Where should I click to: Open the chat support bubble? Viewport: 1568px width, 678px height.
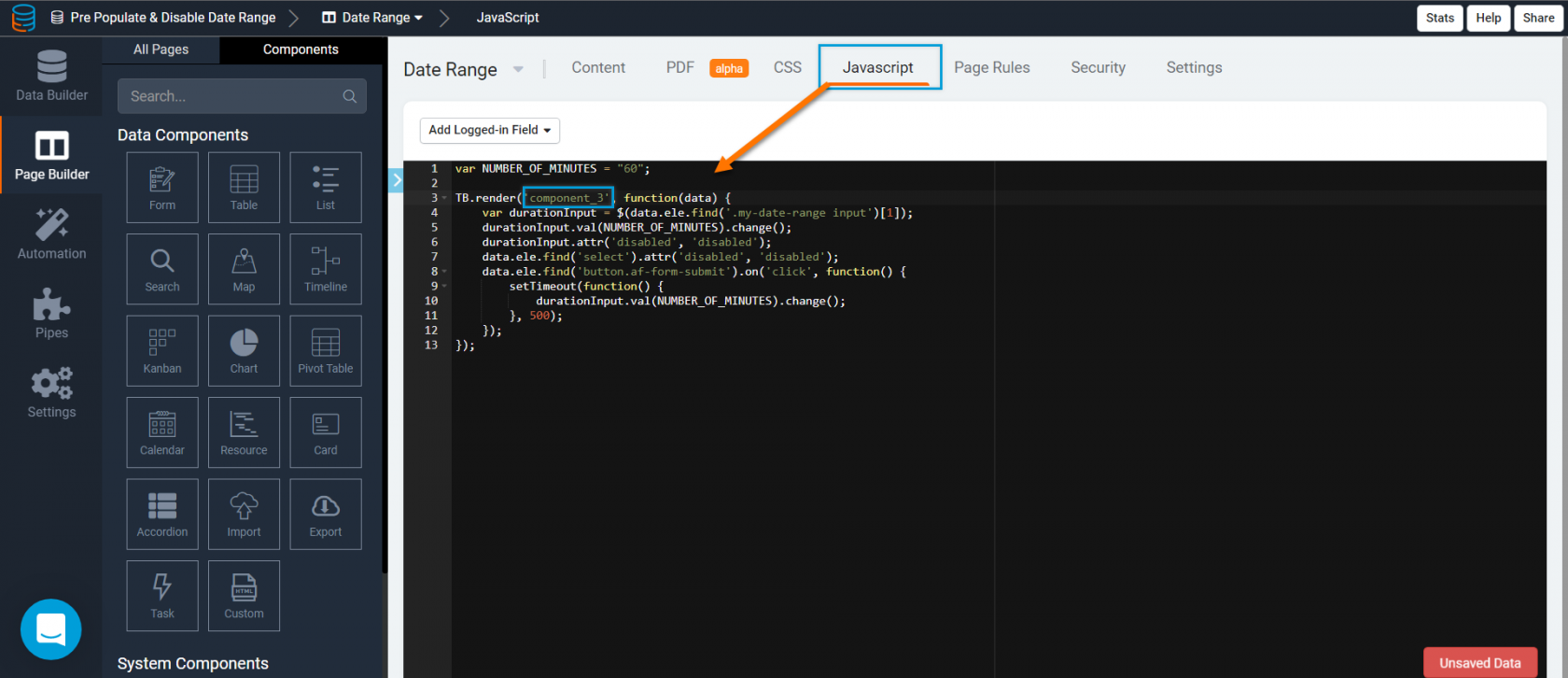pos(51,629)
